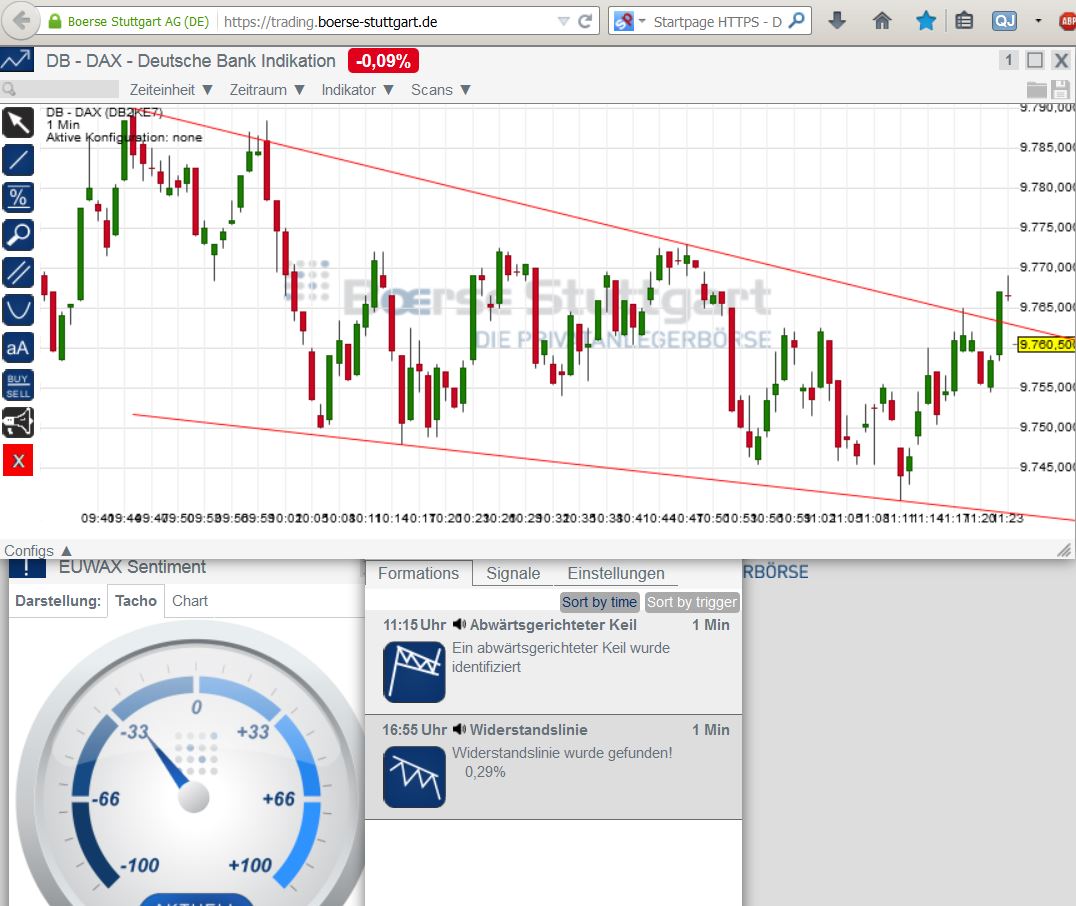Open the text annotation tool (aA)
Viewport: 1076px width, 906px height.
[17, 347]
